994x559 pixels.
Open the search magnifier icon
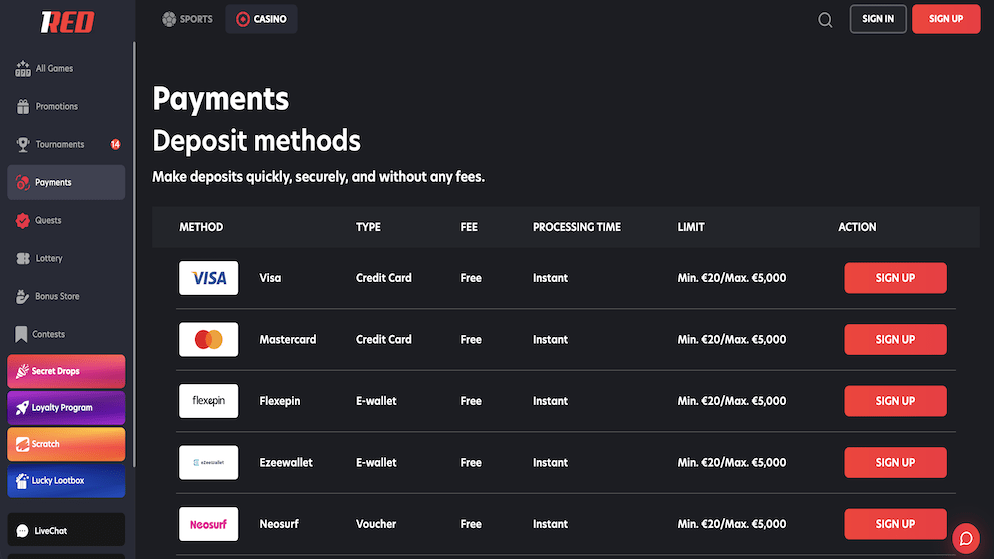coord(825,20)
